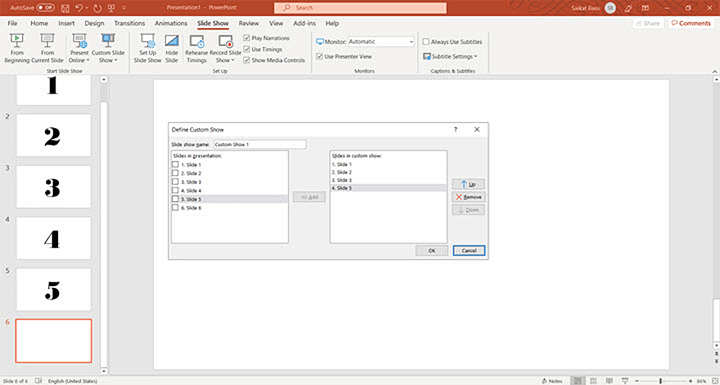Click the zoom slider handle
The width and height of the screenshot is (720, 385).
[660, 381]
